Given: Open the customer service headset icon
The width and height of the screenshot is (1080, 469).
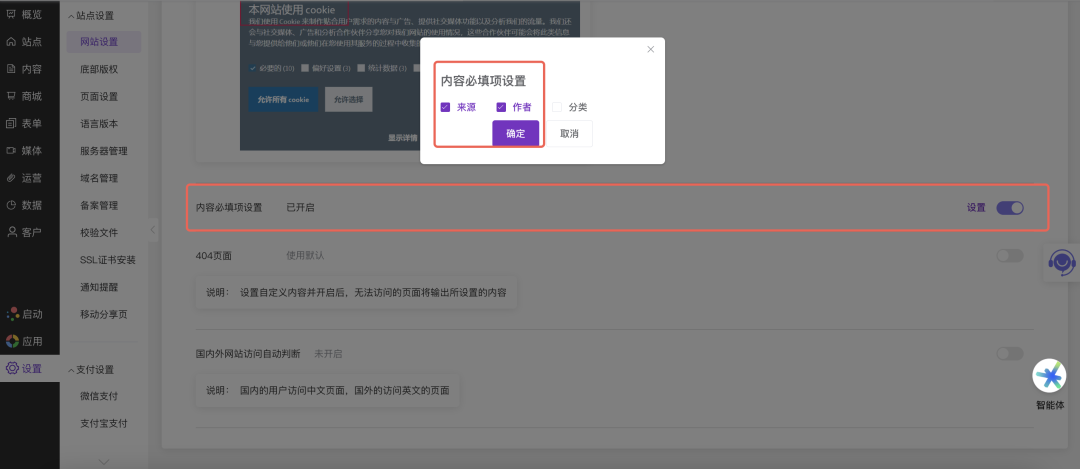Looking at the screenshot, I should 1061,262.
